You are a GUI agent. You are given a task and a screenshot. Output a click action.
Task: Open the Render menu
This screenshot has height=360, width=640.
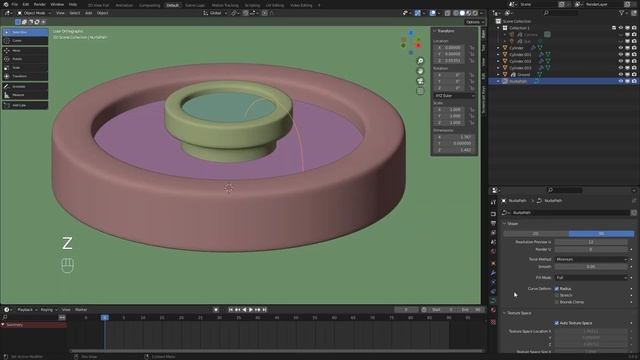(40, 4)
